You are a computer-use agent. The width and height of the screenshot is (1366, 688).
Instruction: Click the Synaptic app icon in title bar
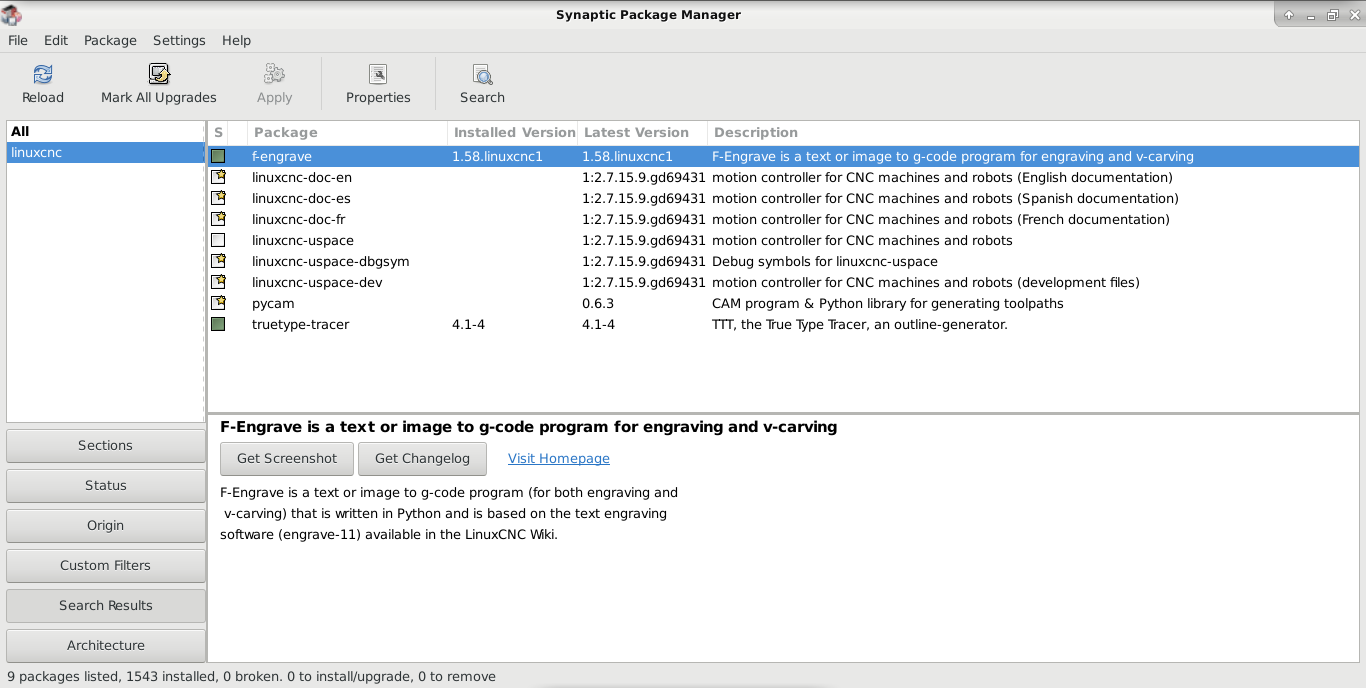pos(11,14)
